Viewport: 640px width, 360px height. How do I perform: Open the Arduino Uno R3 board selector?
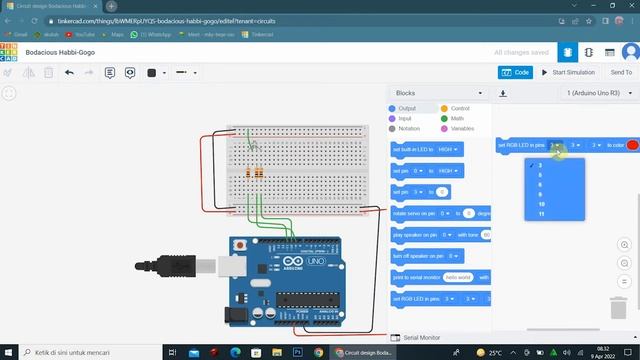[x=599, y=93]
